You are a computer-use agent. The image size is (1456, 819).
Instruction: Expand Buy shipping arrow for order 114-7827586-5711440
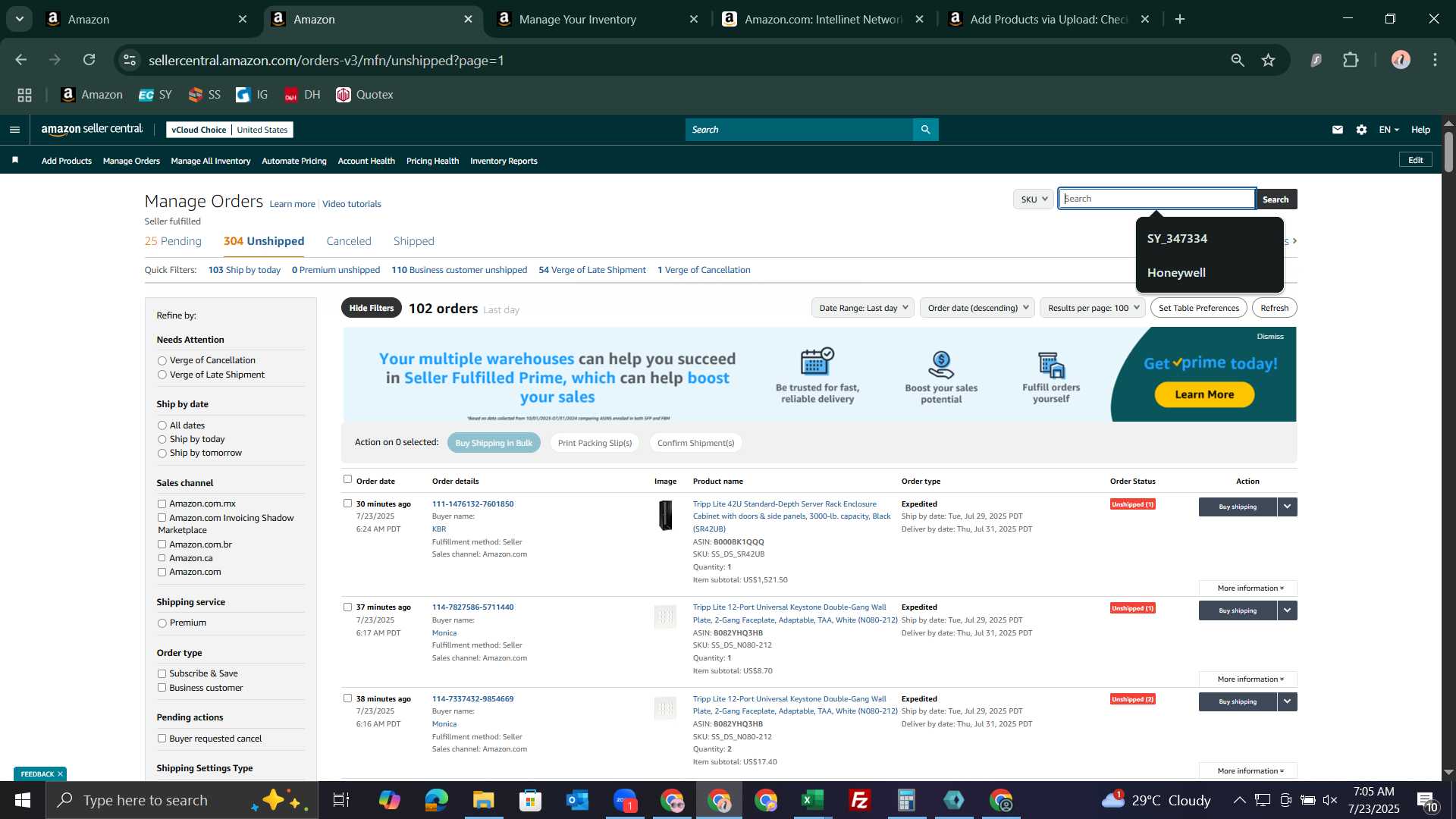(x=1287, y=610)
